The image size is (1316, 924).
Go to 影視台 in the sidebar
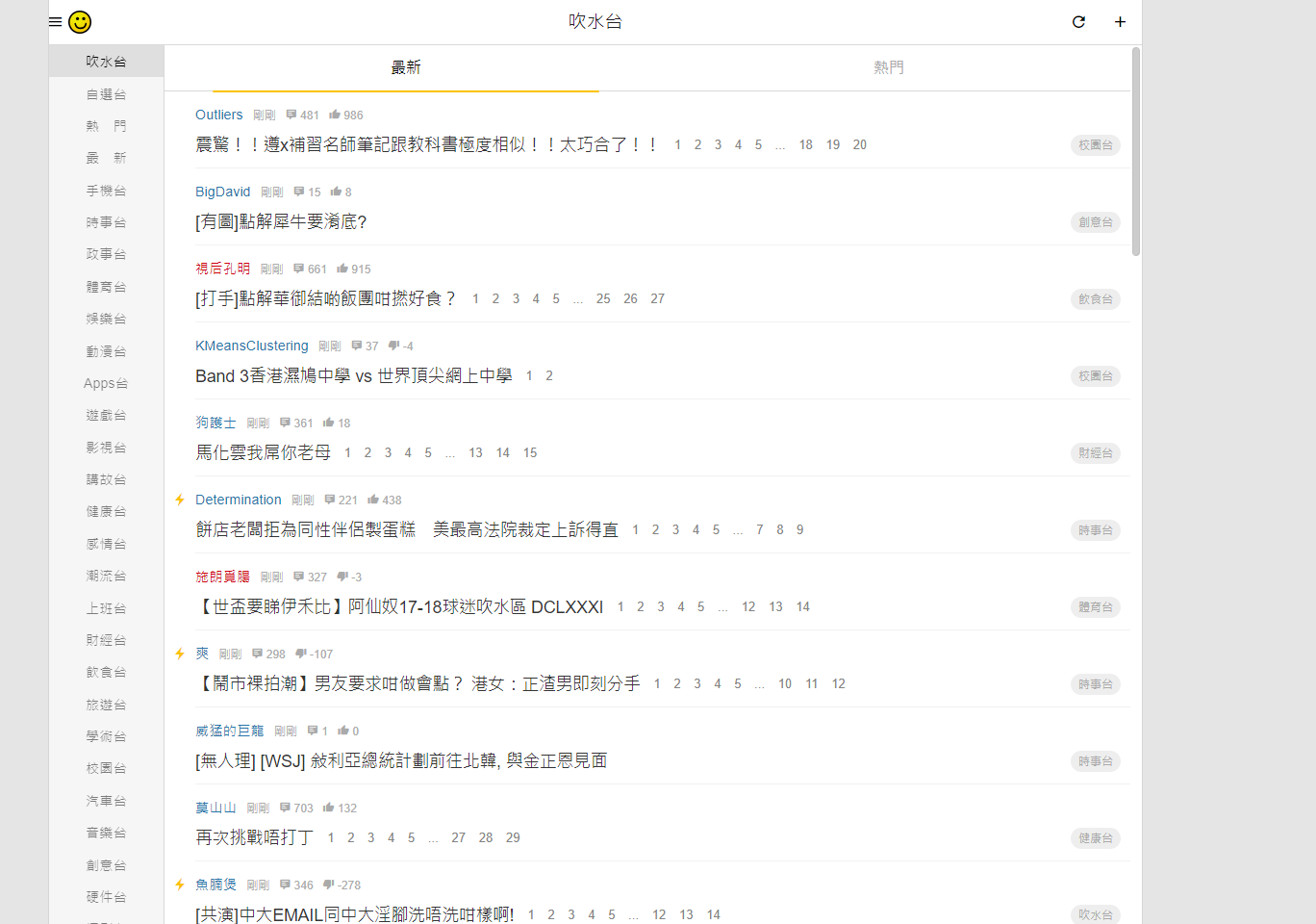106,448
